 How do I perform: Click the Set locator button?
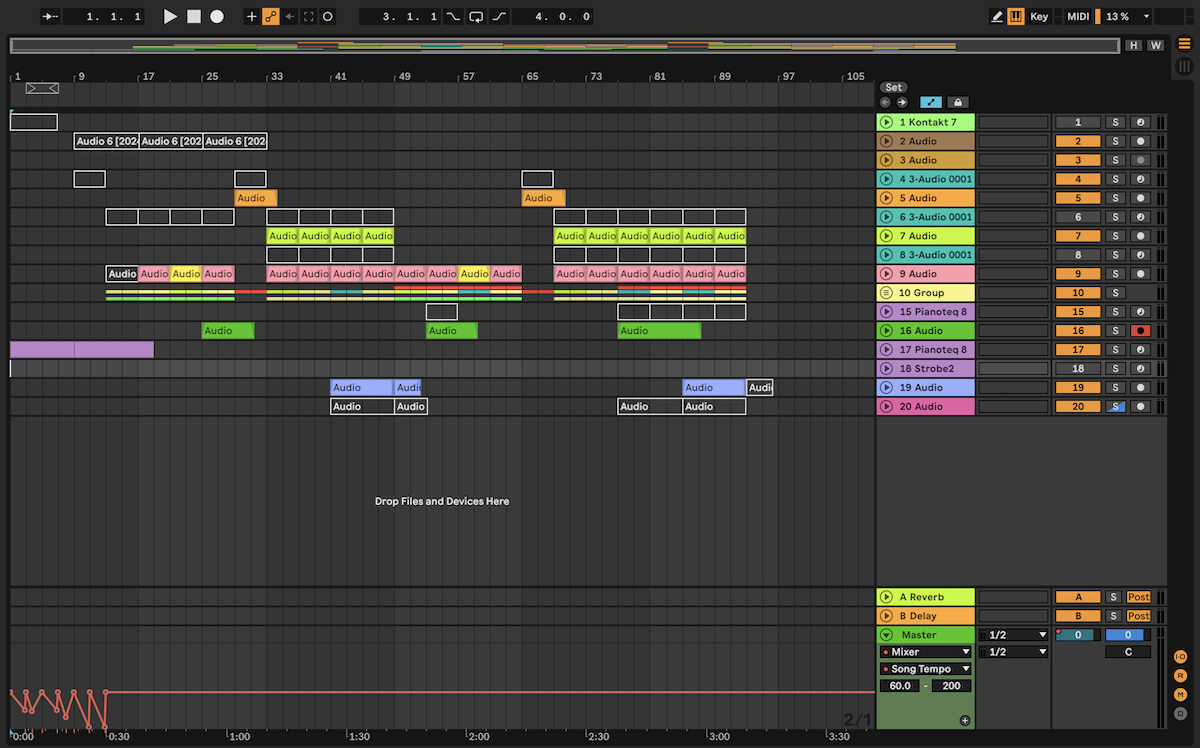pyautogui.click(x=894, y=88)
